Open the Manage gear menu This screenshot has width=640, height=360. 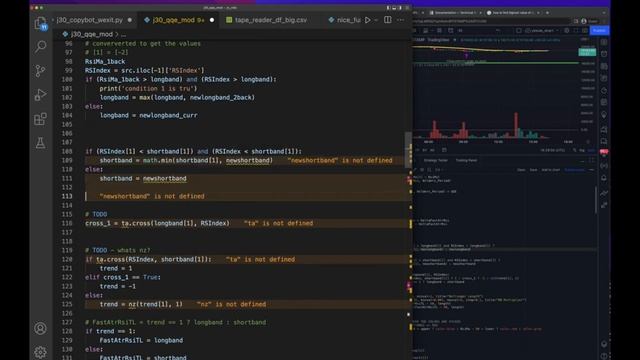(x=40, y=352)
